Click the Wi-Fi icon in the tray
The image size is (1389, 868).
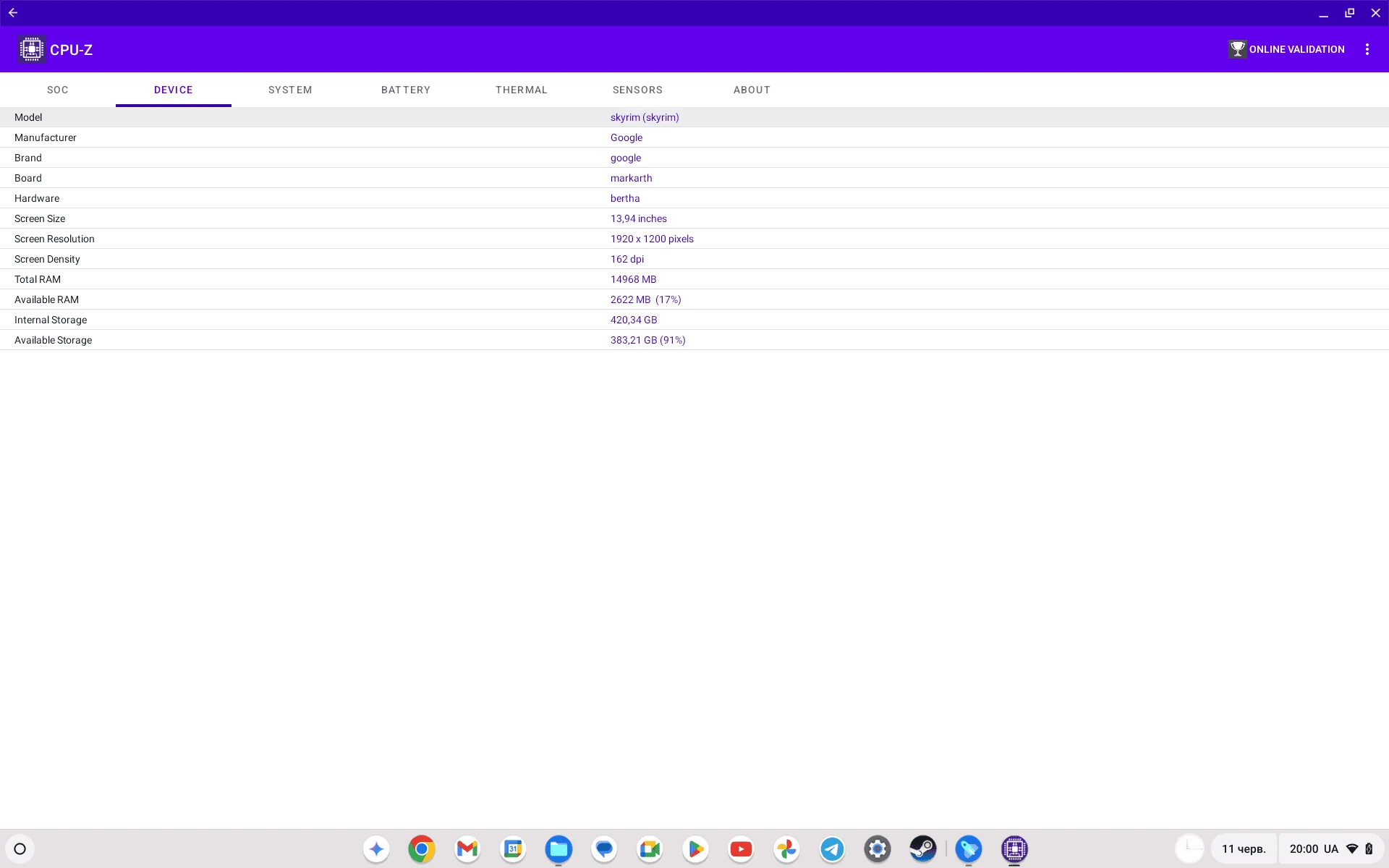coord(1352,848)
